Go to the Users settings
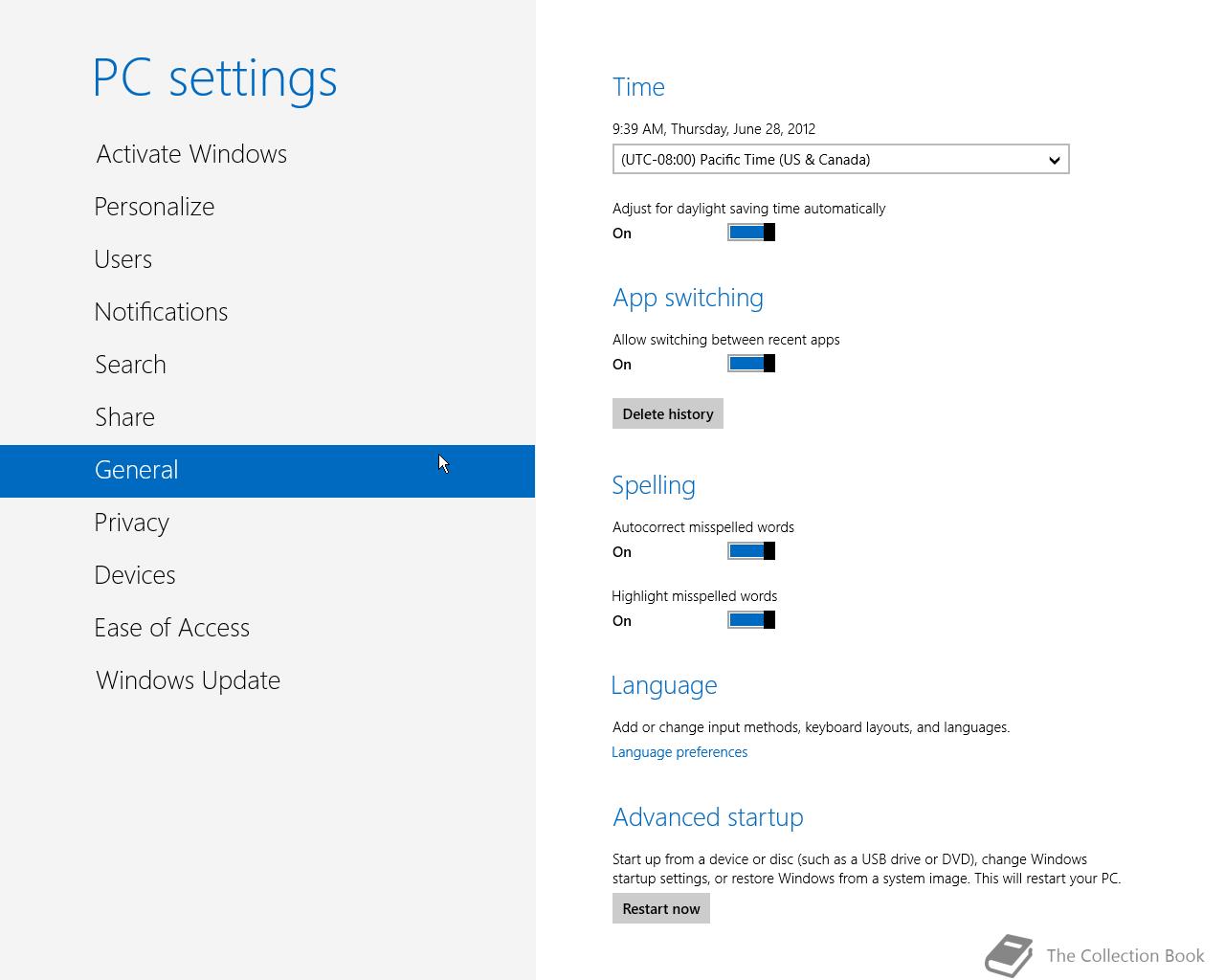The width and height of the screenshot is (1225, 980). [x=267, y=259]
